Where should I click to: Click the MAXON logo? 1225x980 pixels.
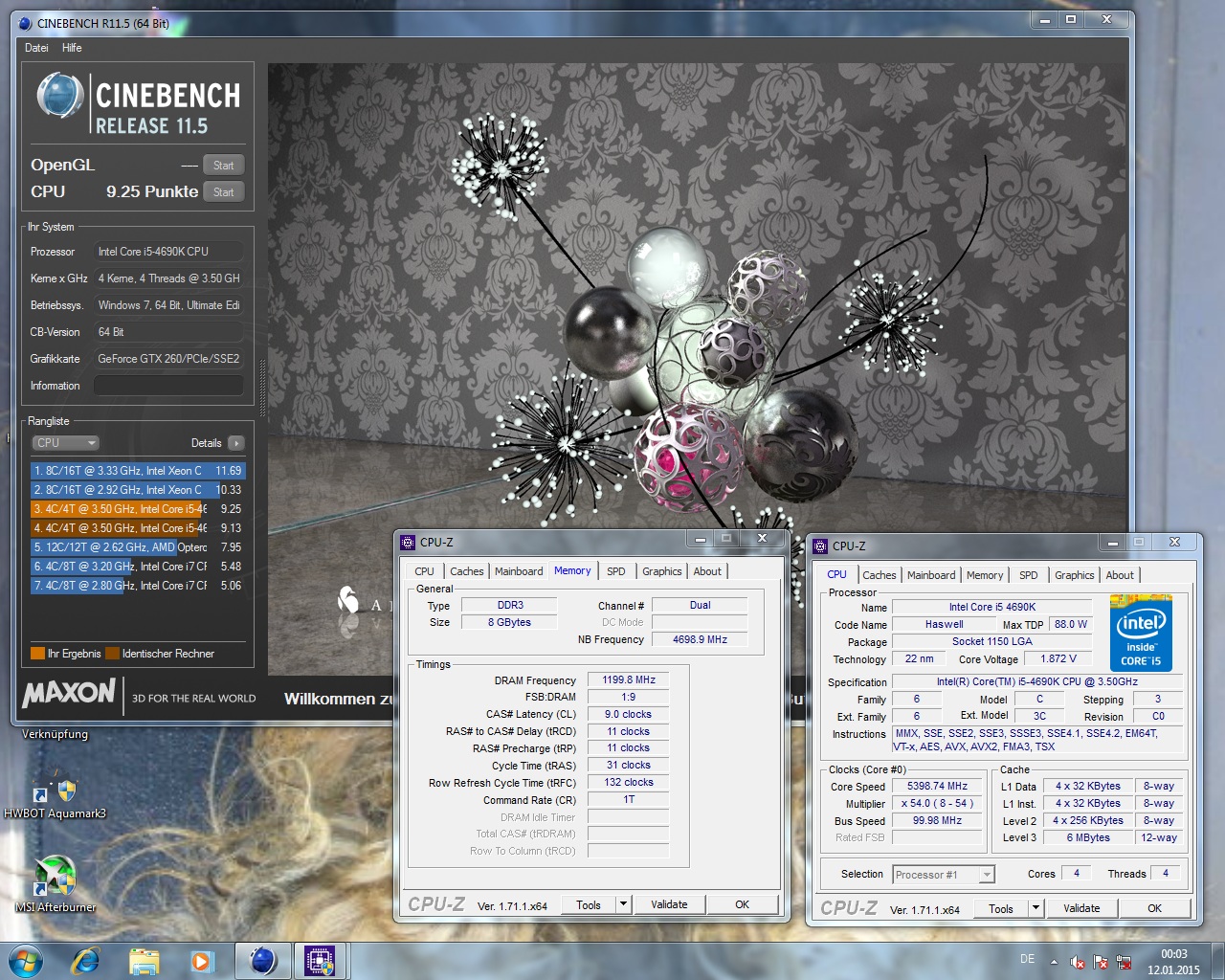(69, 693)
